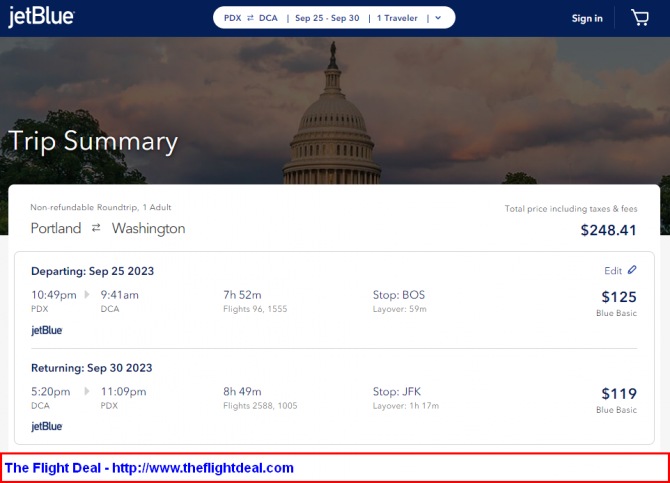Click the jetBlue logo in header
670x483 pixels.
pyautogui.click(x=41, y=17)
